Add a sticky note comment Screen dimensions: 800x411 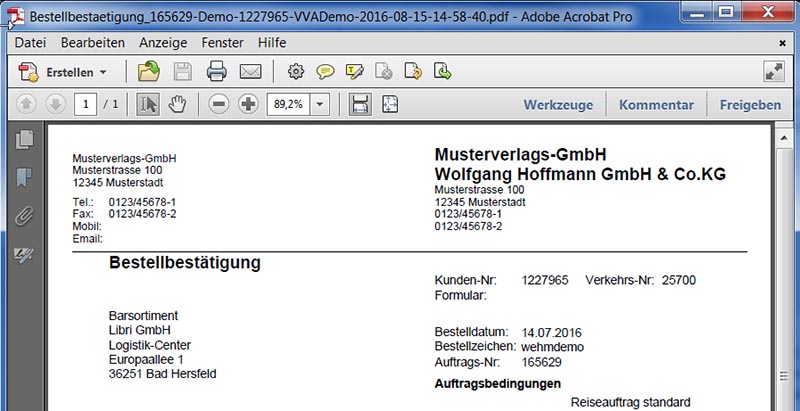[325, 72]
